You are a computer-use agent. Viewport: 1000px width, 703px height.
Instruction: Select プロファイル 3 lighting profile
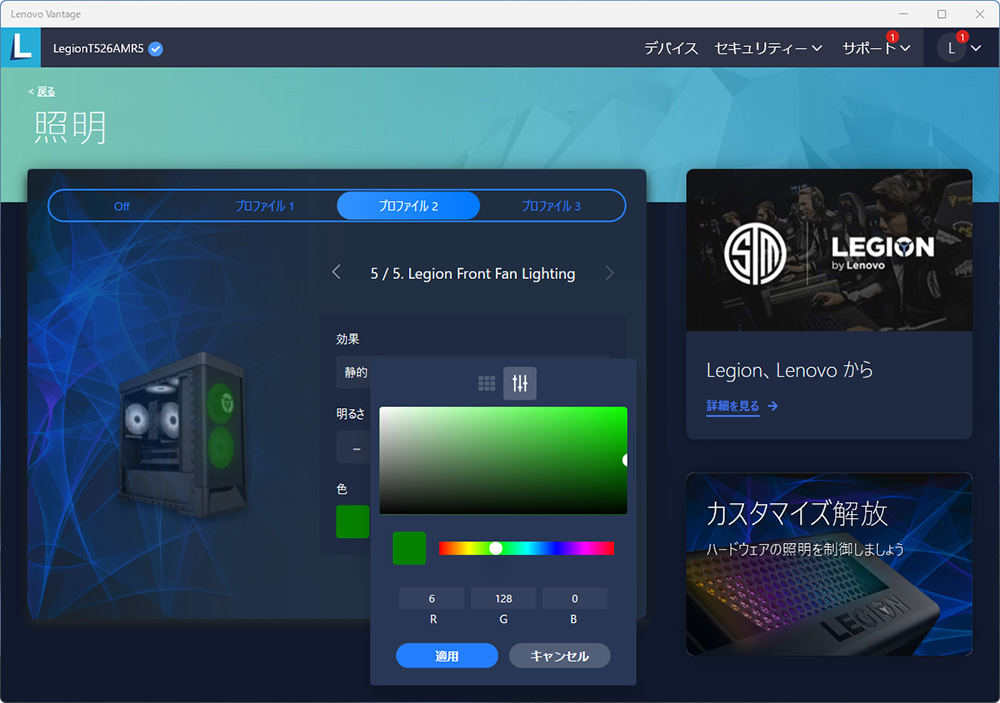551,206
